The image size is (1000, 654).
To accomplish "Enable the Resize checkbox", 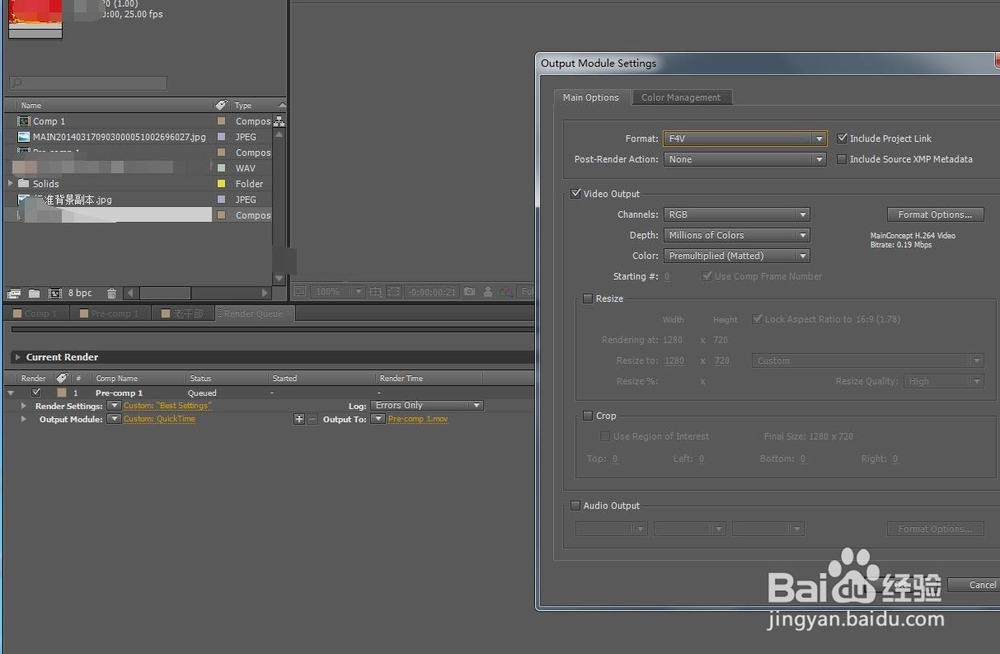I will tap(587, 298).
